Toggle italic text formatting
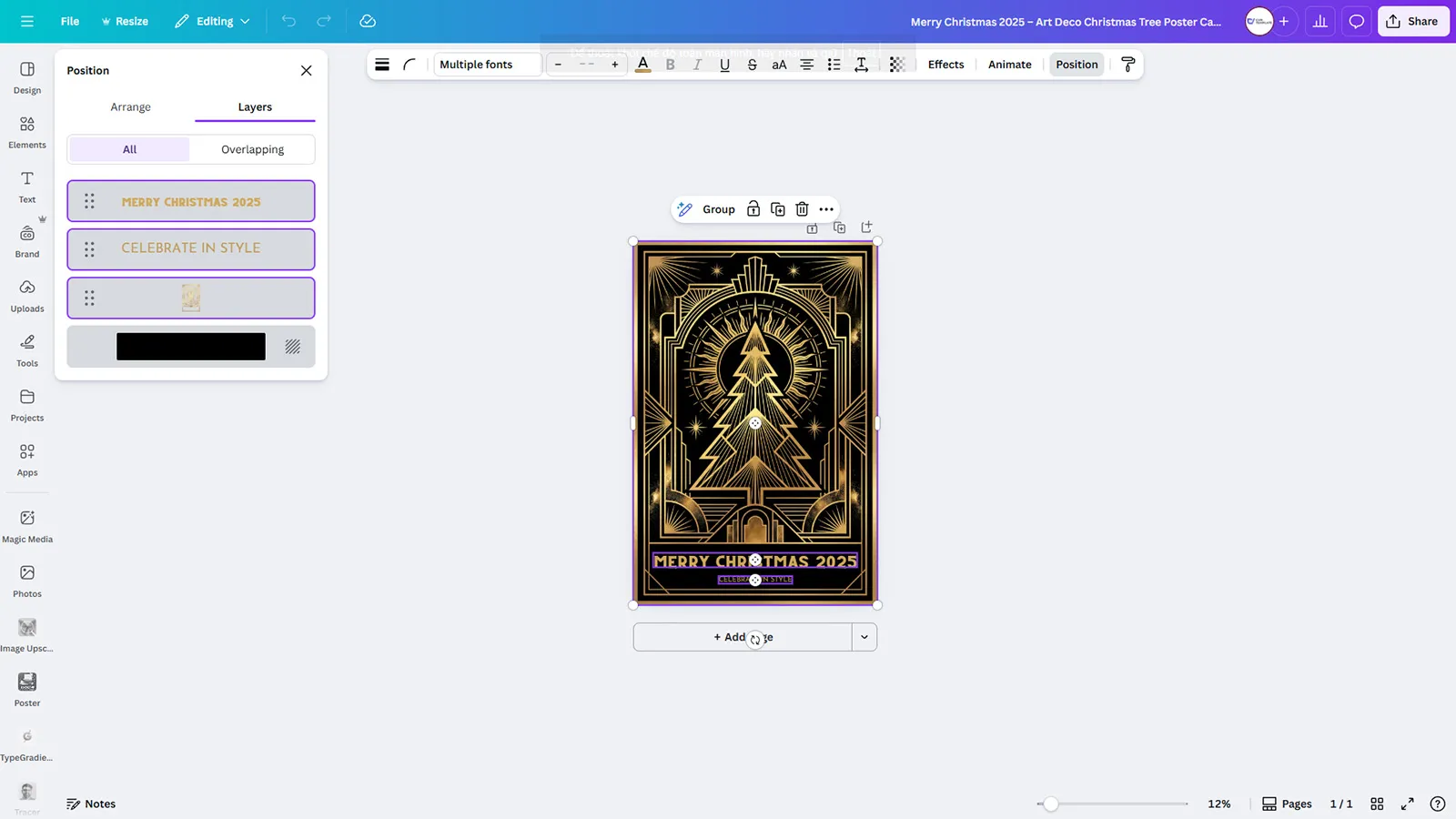This screenshot has height=819, width=1456. pos(697,65)
